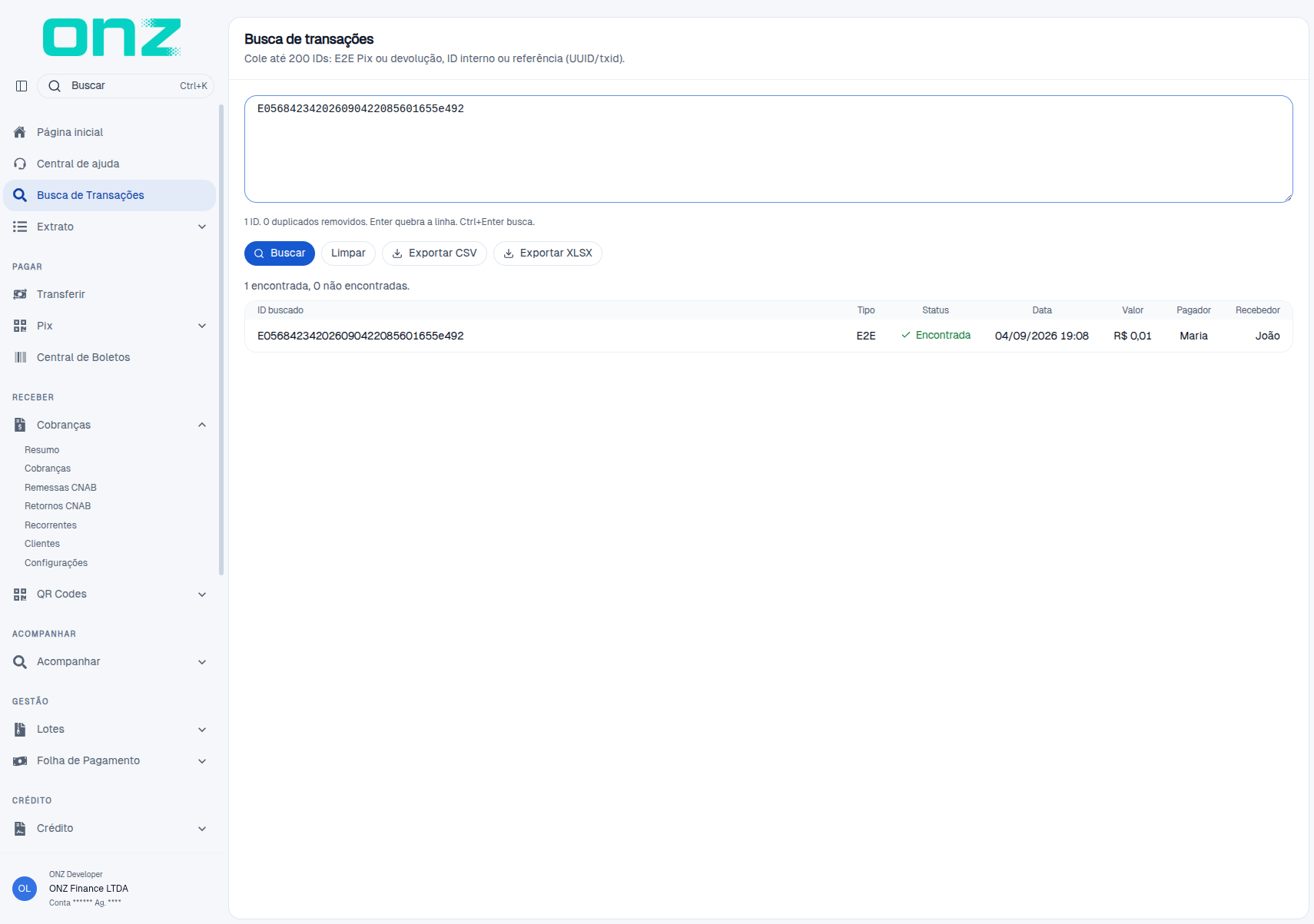Screen dimensions: 1314x924
Task: Expand the Acompanhar chevron
Action: 202,662
